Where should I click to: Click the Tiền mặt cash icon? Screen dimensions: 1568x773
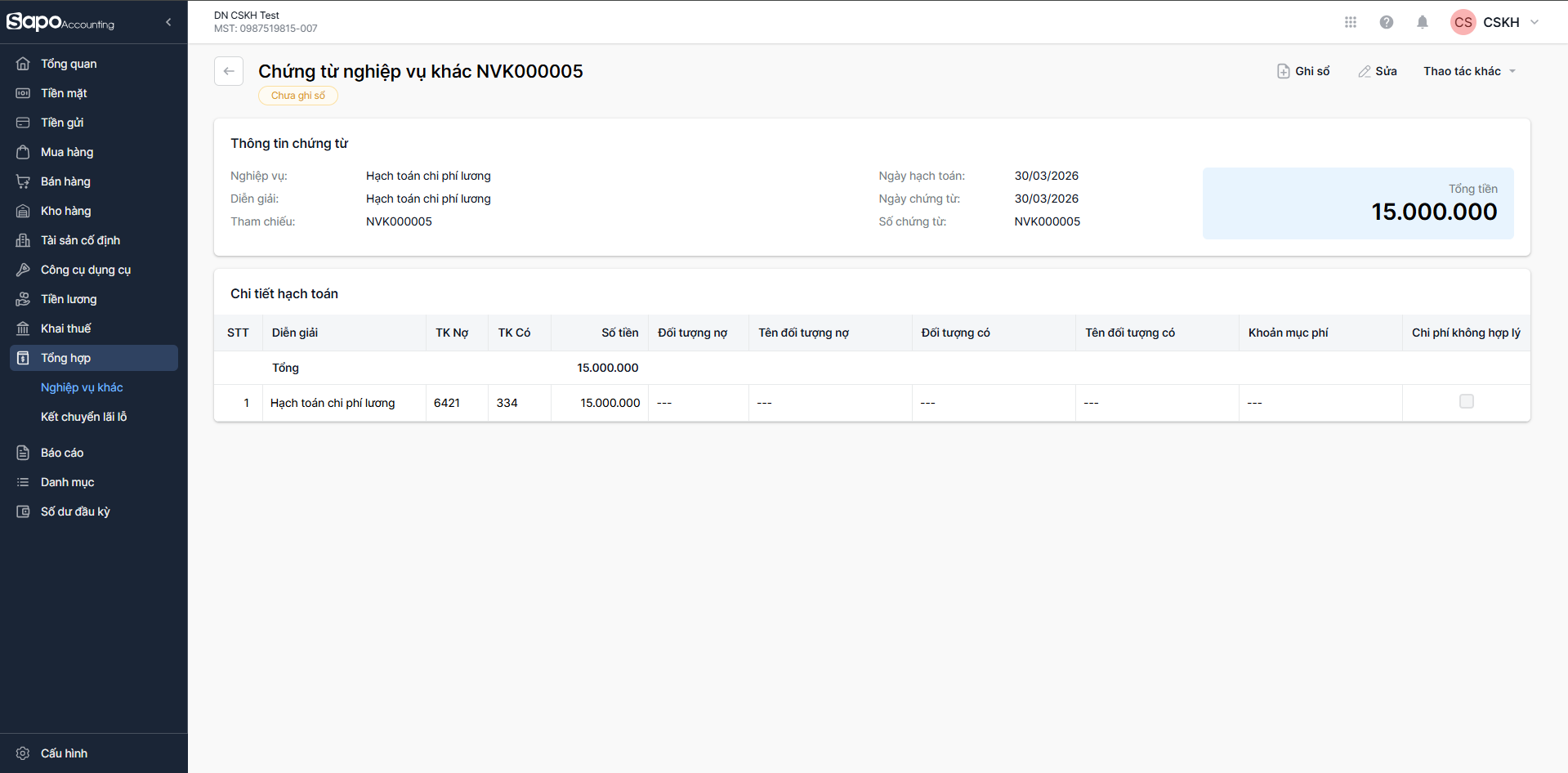[x=23, y=93]
